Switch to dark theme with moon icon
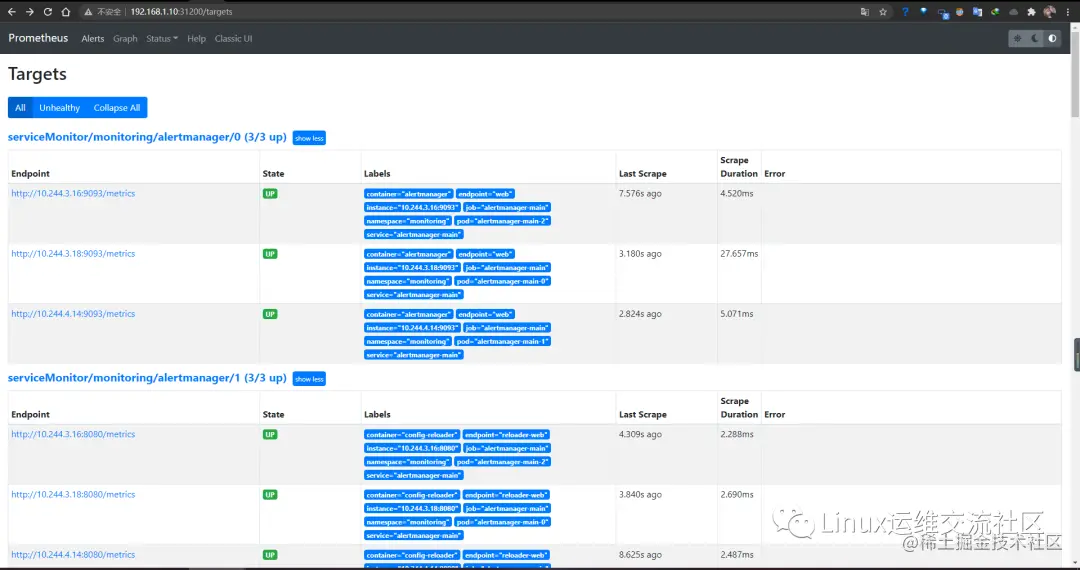The height and width of the screenshot is (570, 1080). point(1035,39)
